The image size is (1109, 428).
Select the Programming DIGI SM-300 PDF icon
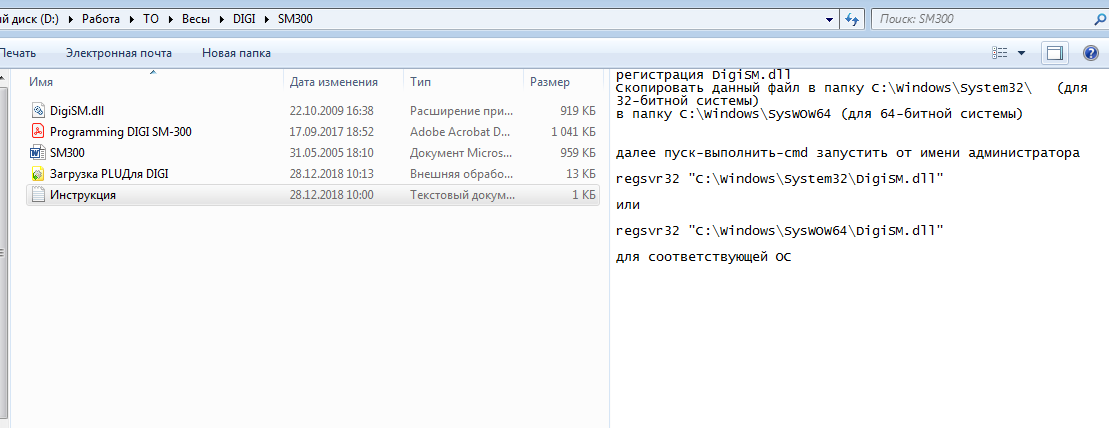[38, 132]
